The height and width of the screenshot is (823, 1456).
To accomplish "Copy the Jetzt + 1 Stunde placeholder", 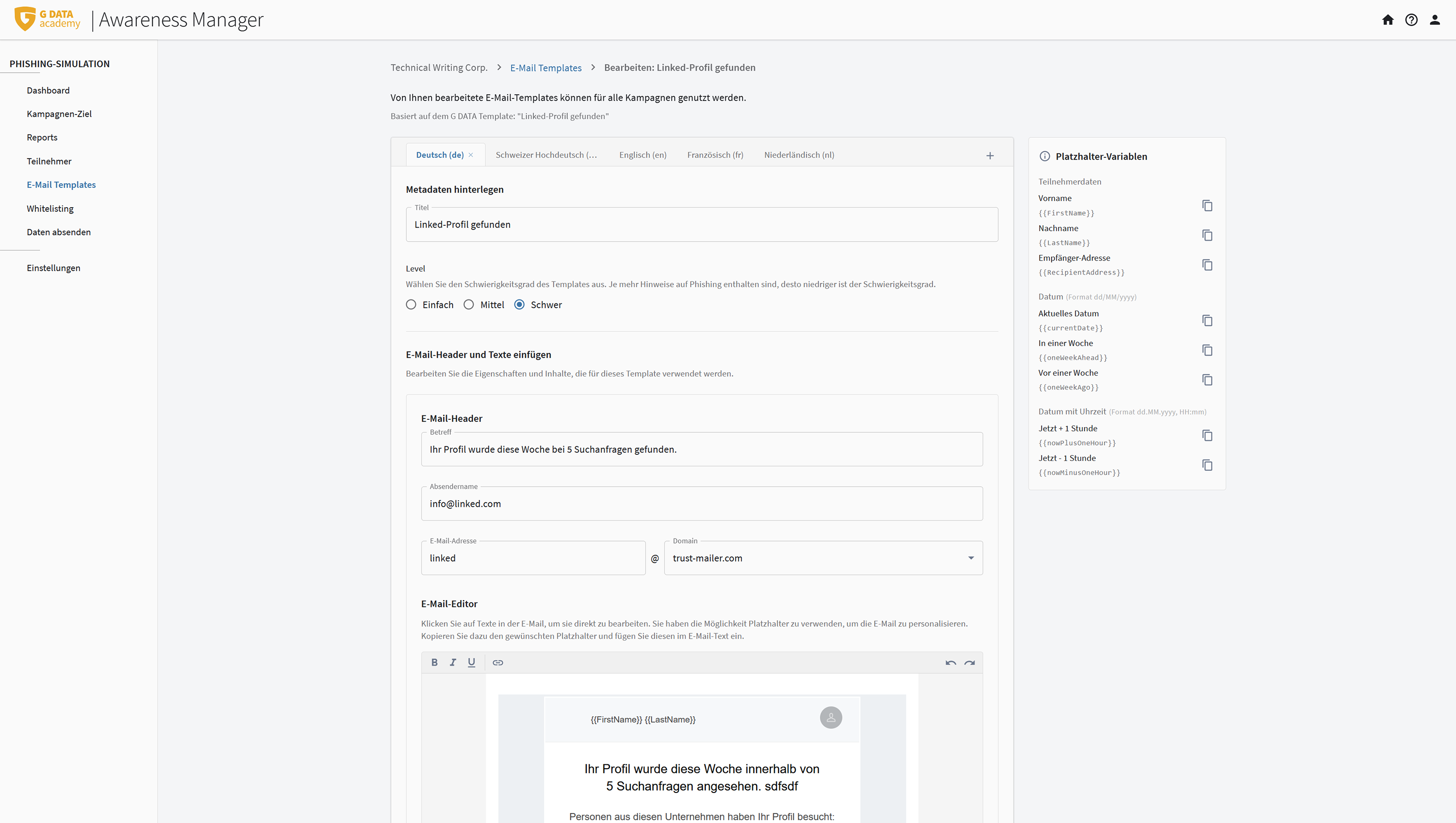I will click(1208, 435).
